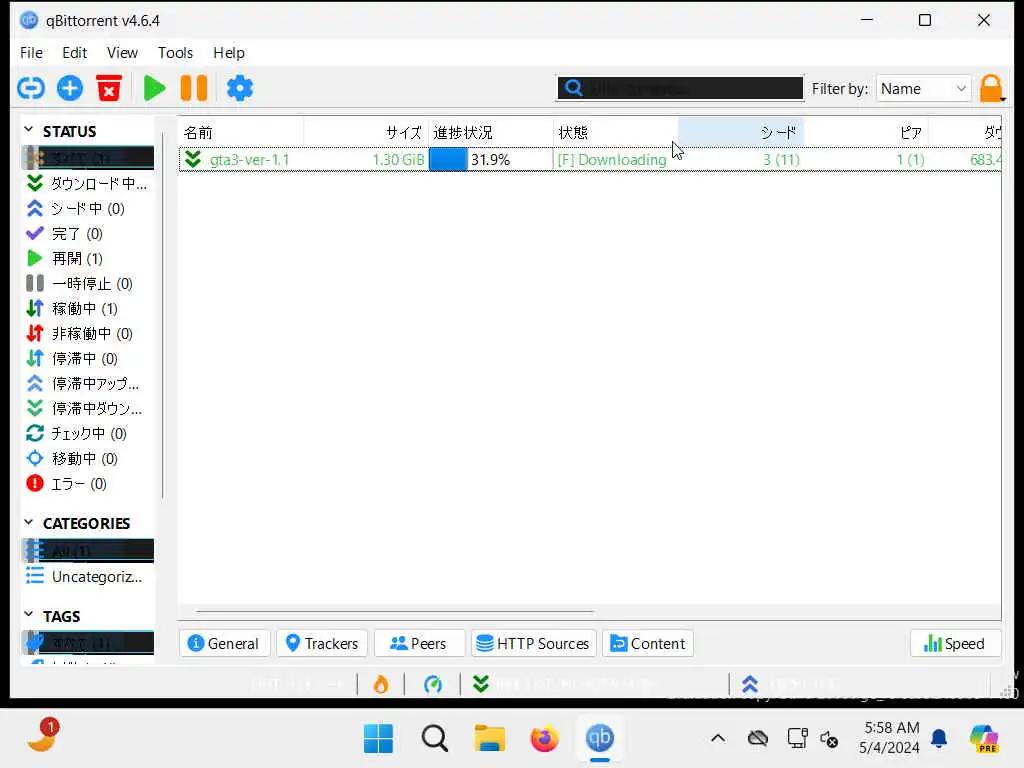Filter by 移動中 (0) status
This screenshot has height=768, width=1024.
pyautogui.click(x=88, y=458)
